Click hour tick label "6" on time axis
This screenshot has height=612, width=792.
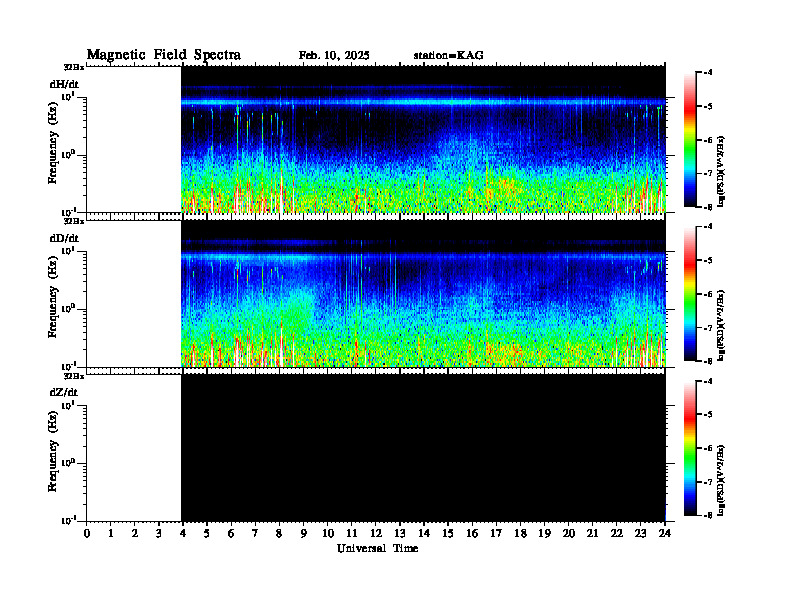(231, 533)
